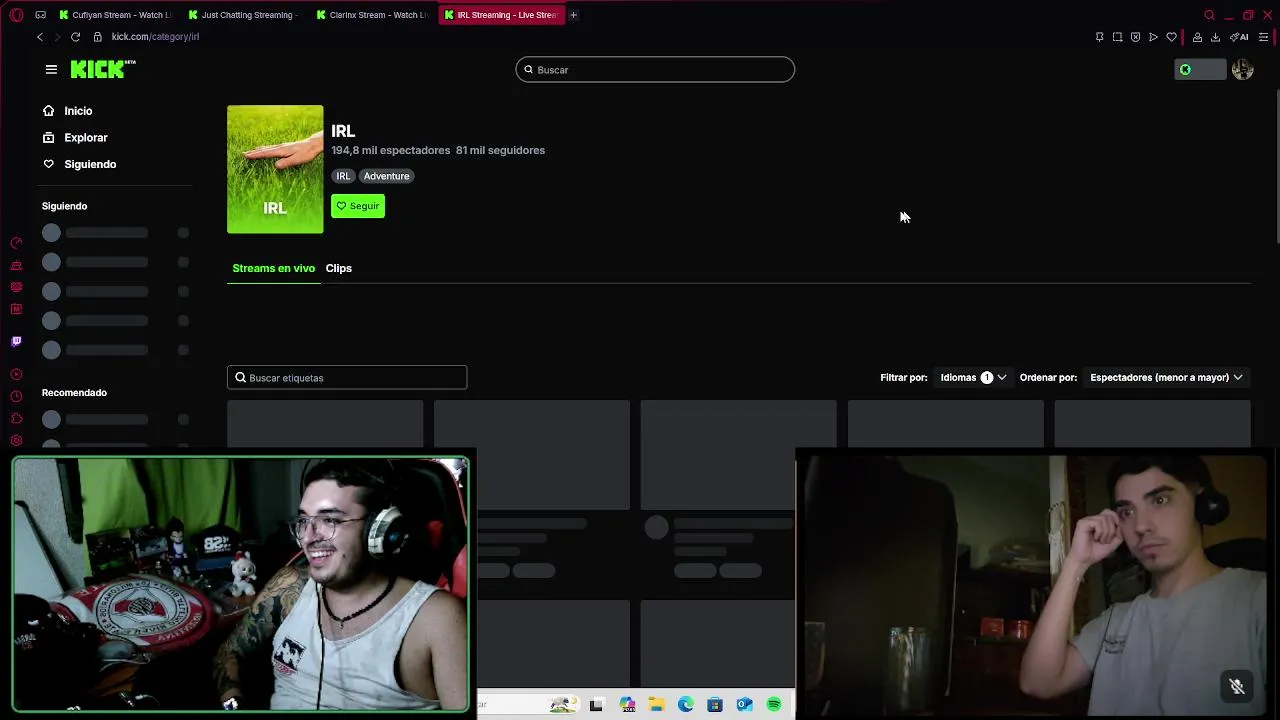The height and width of the screenshot is (720, 1280).
Task: Click the pinboard pin icon in toolbar
Action: coord(1099,37)
